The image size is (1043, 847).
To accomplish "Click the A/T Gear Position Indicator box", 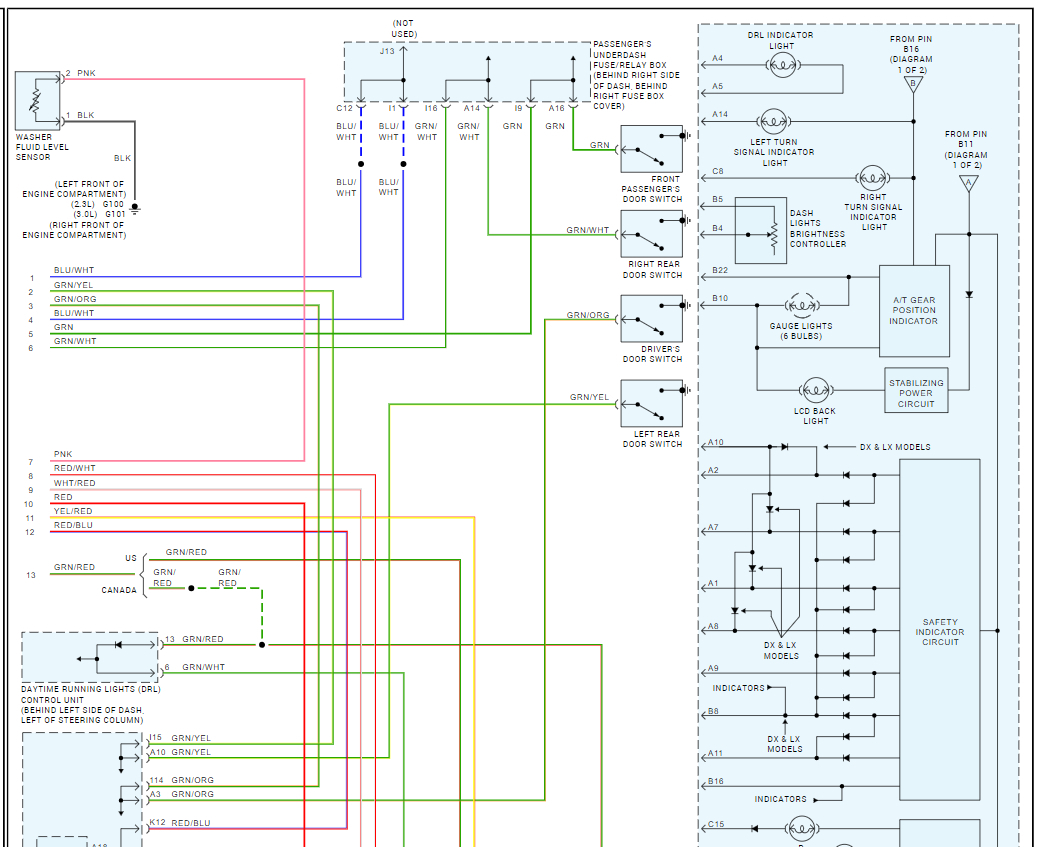I will (914, 311).
